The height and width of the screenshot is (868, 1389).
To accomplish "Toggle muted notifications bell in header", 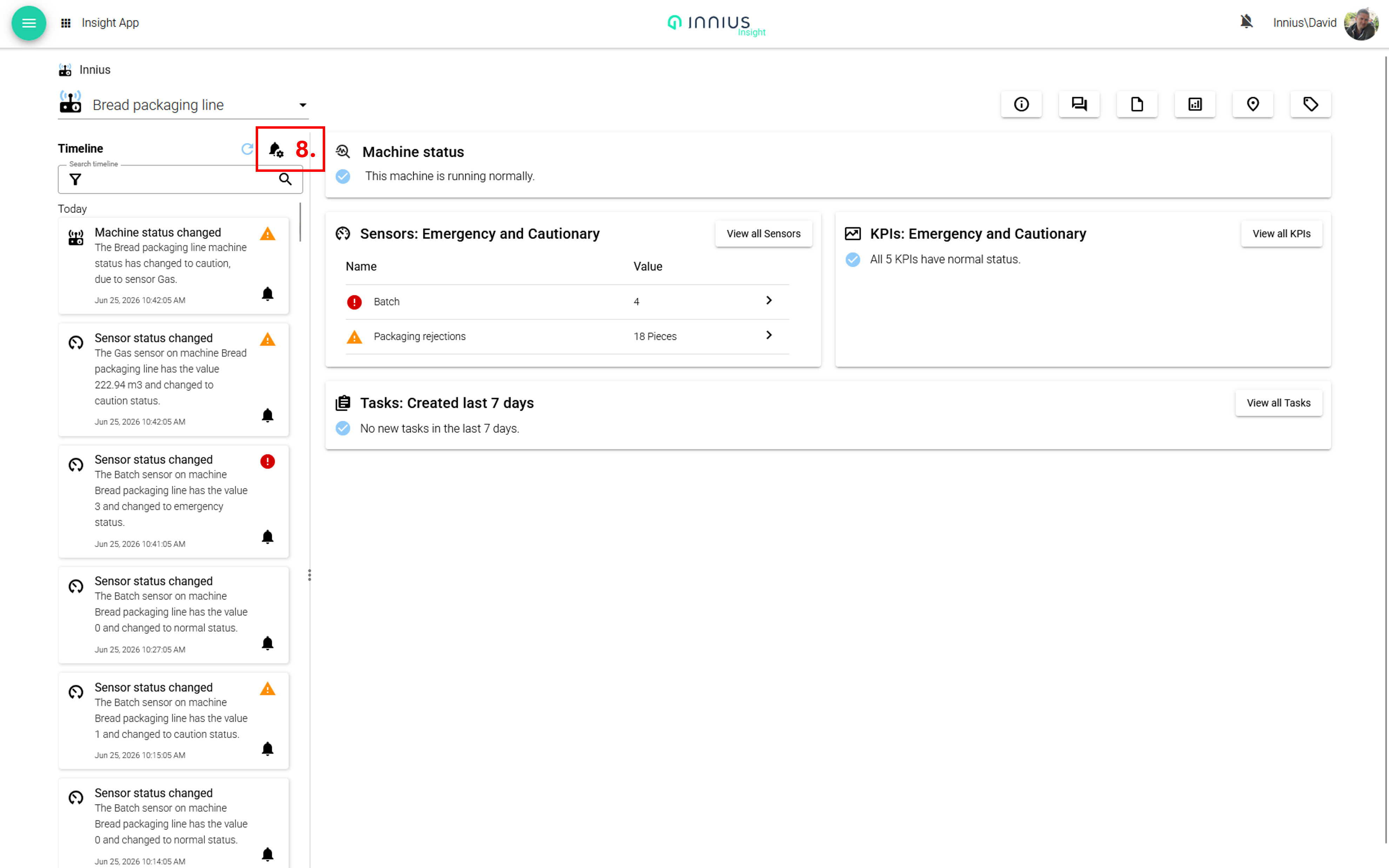I will 1246,22.
